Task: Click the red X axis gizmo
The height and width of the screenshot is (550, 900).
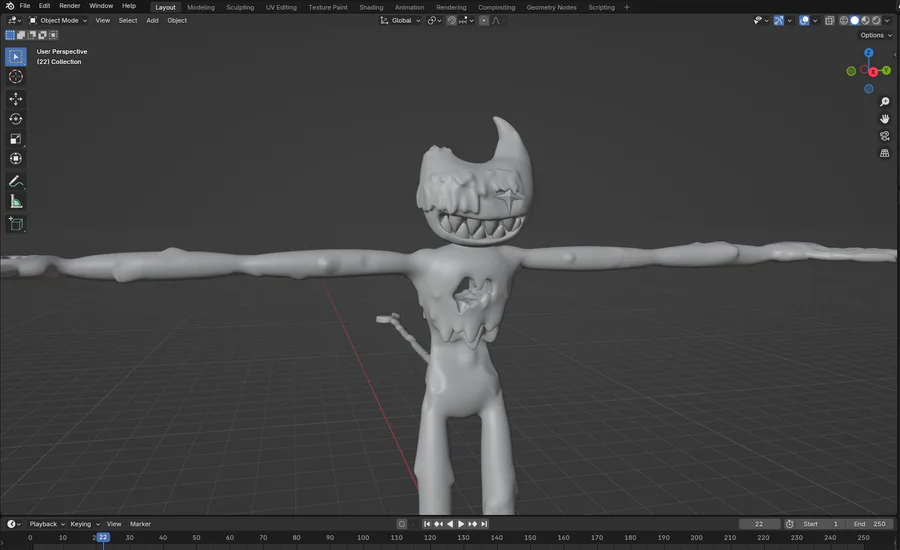Action: [873, 72]
